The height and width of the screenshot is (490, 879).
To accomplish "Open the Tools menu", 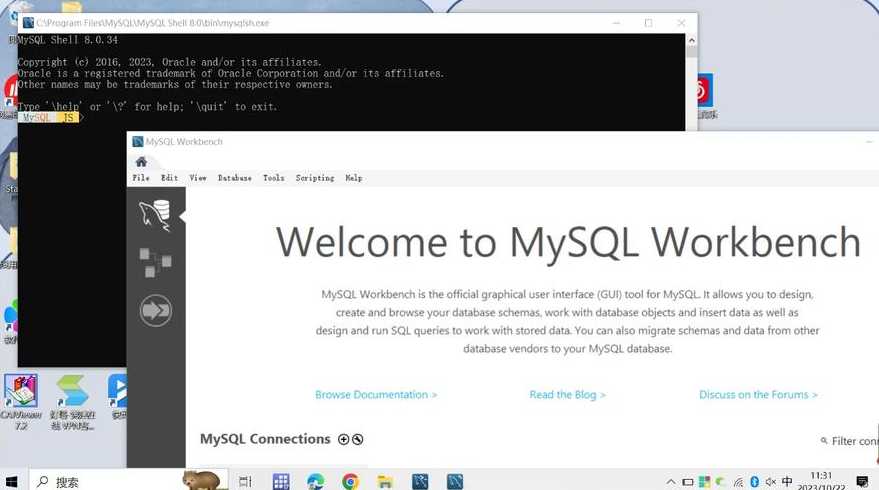I will click(274, 178).
